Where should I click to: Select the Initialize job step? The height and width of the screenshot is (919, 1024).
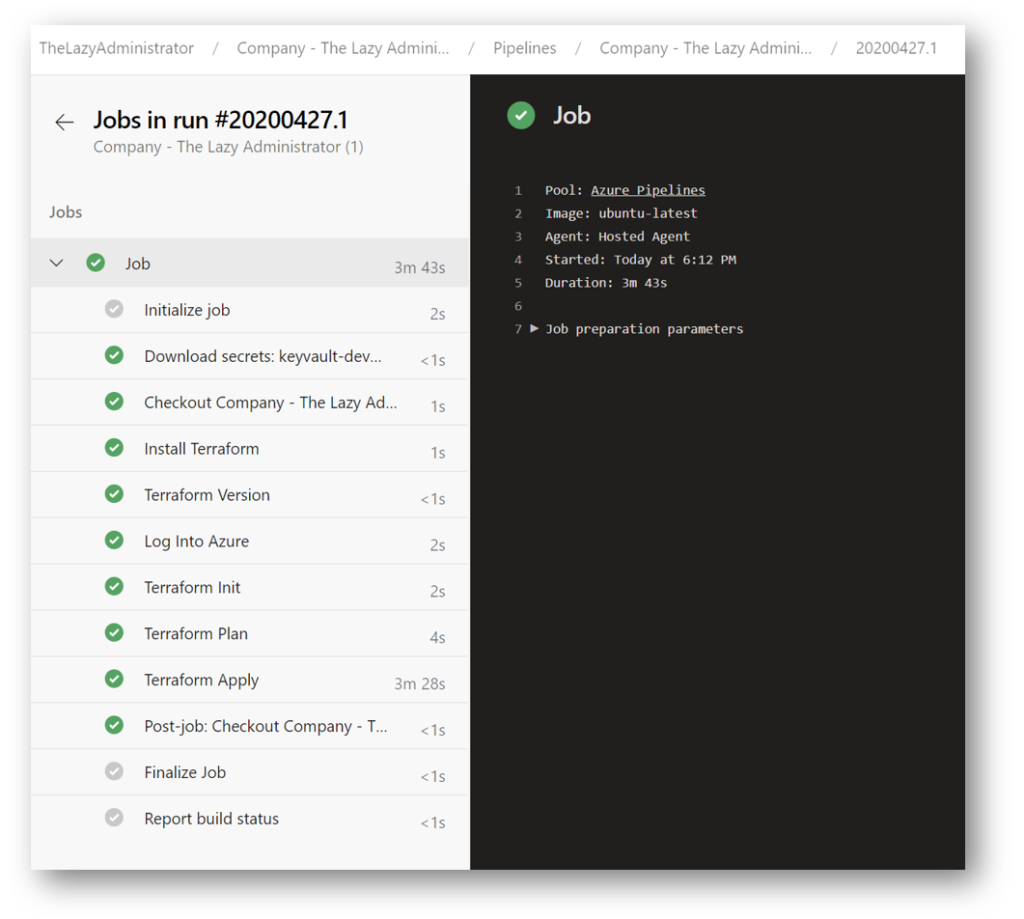tap(250, 310)
